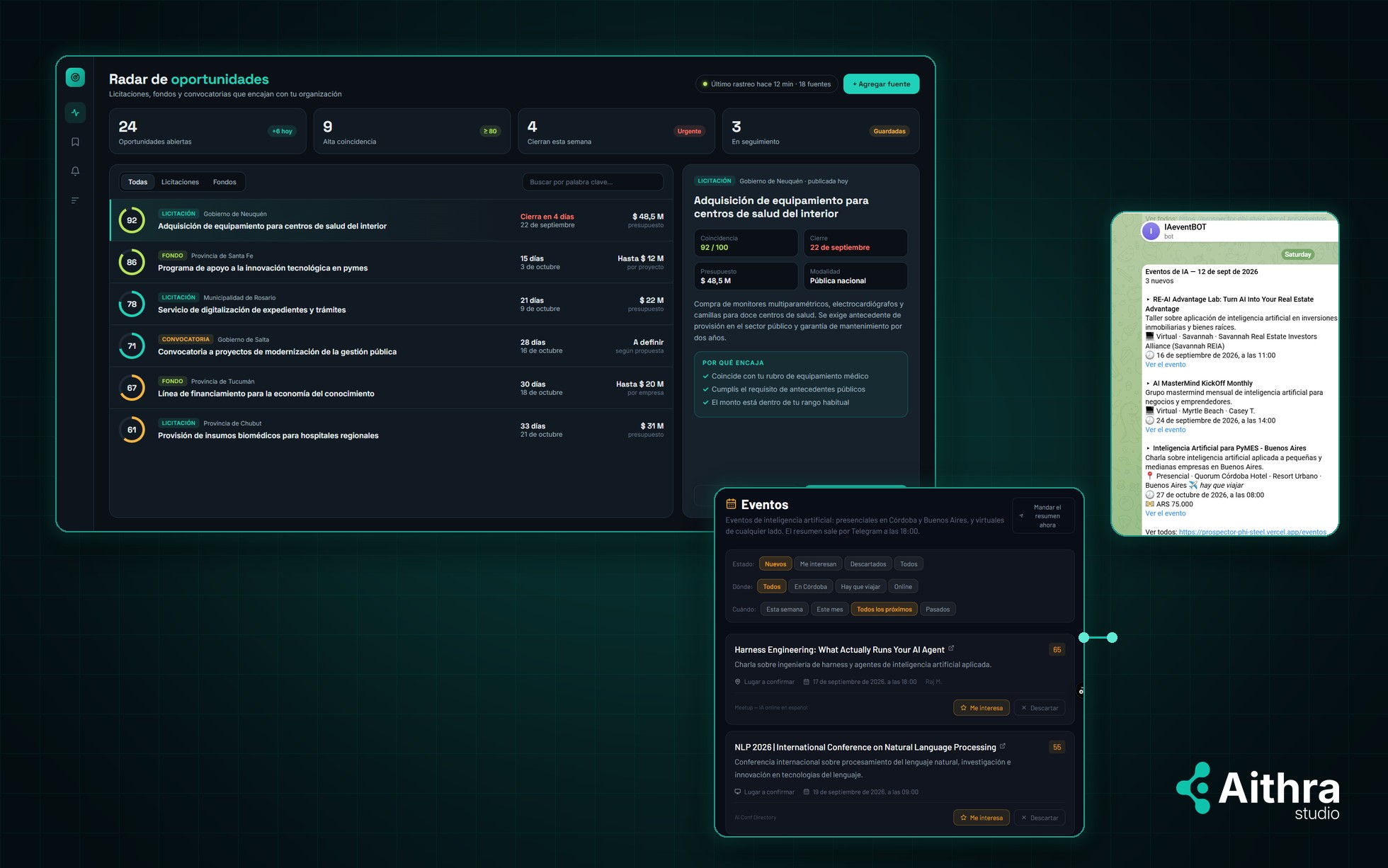The height and width of the screenshot is (868, 1388).
Task: Open the prospector-phi-steel Ver todos link at bottom
Action: (1252, 532)
